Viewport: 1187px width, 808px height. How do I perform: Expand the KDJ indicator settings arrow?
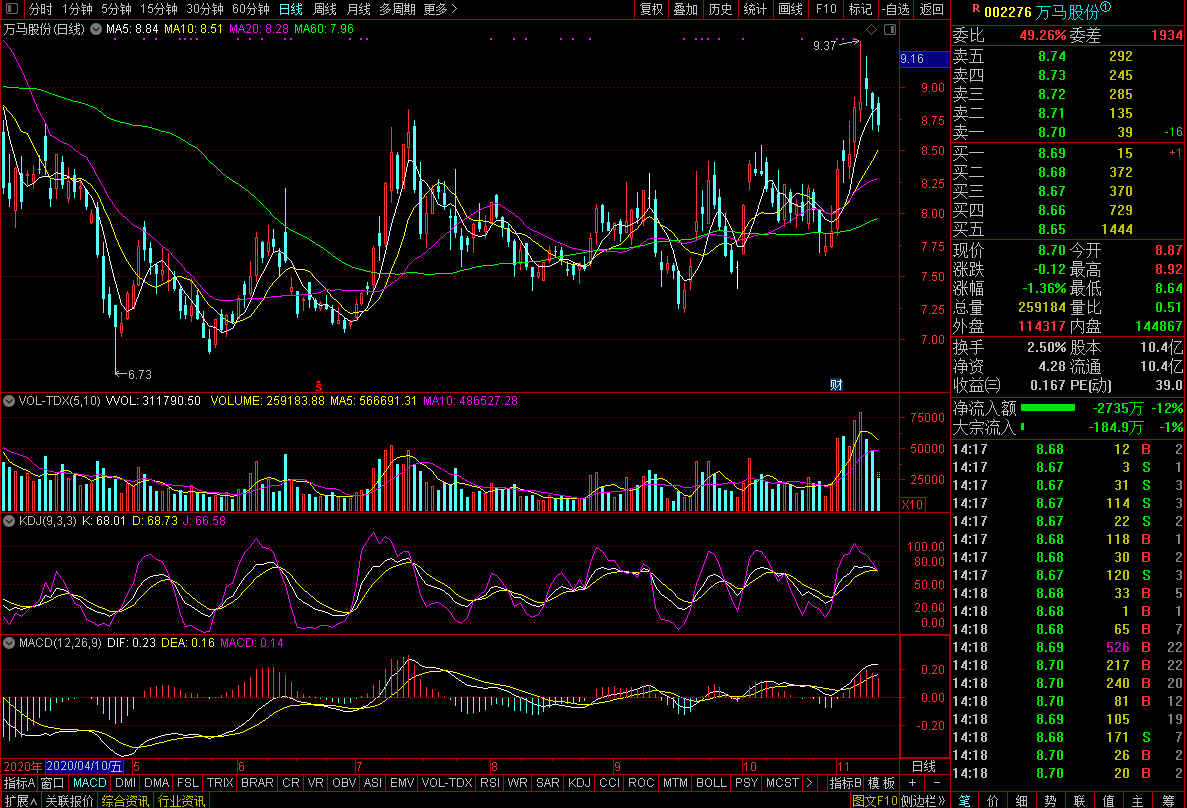tap(9, 521)
